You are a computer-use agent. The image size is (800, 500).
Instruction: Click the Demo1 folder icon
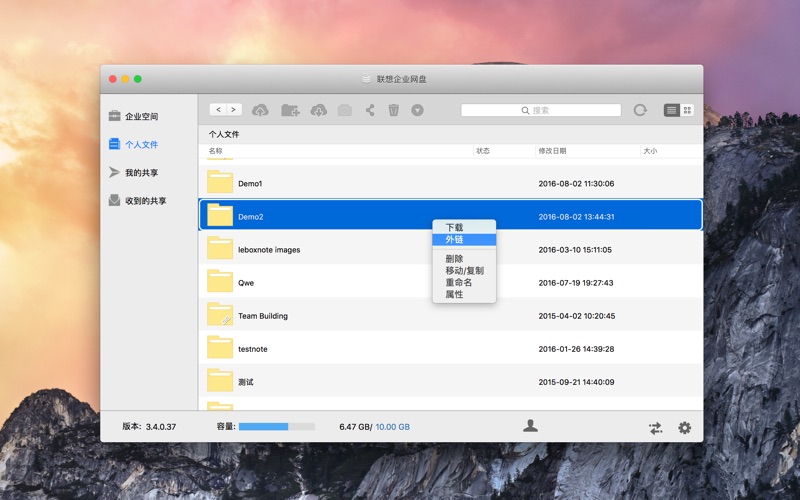pos(220,182)
